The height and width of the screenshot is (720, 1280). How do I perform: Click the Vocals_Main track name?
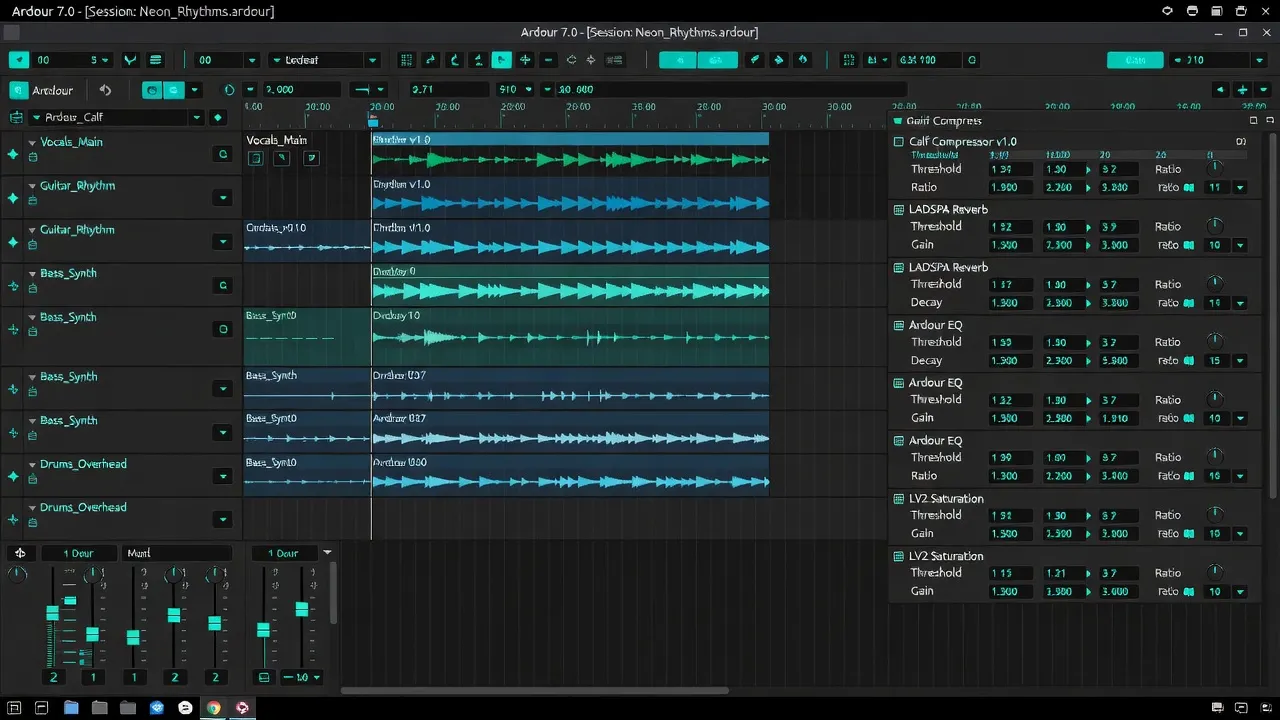[x=71, y=142]
